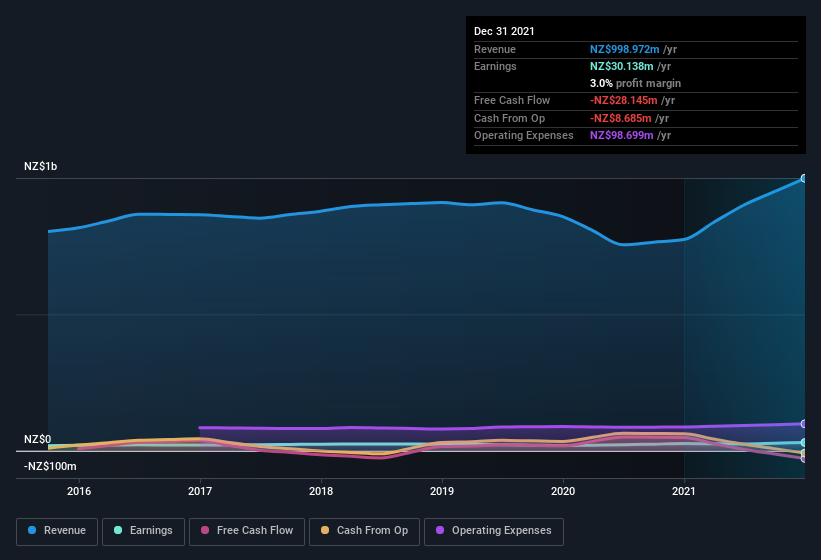The width and height of the screenshot is (821, 560).
Task: Click the NZ$998.972m revenue value
Action: point(625,49)
